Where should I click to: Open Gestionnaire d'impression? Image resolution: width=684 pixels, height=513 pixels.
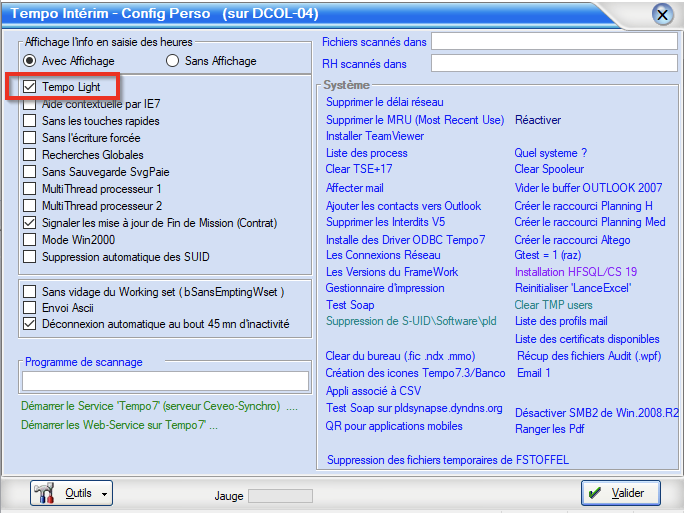pyautogui.click(x=385, y=288)
